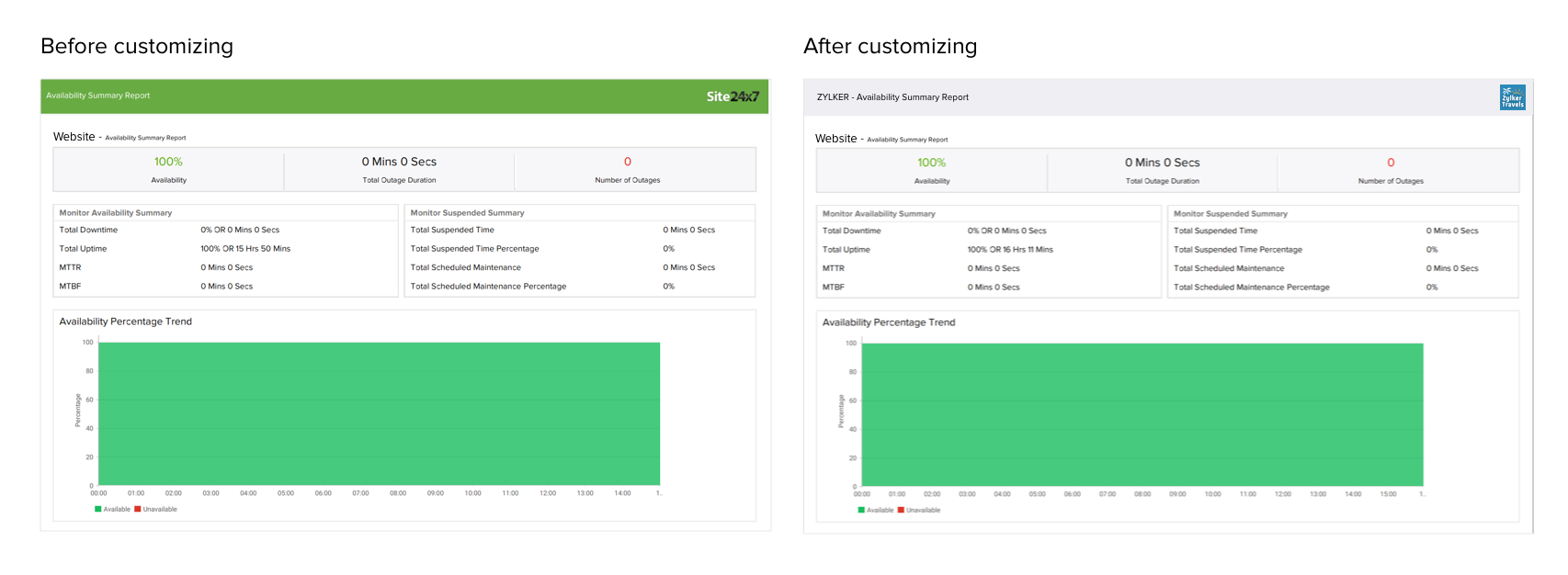Toggle red Unavailable legend in right chart
This screenshot has width=1568, height=575.
pyautogui.click(x=919, y=510)
